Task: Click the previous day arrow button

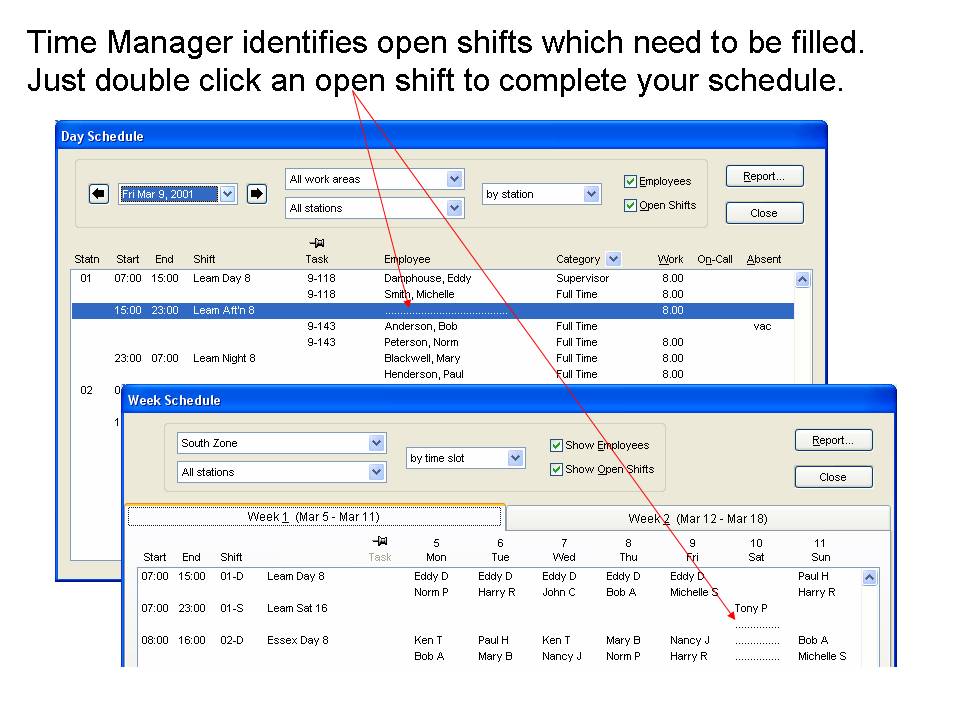Action: (x=98, y=194)
